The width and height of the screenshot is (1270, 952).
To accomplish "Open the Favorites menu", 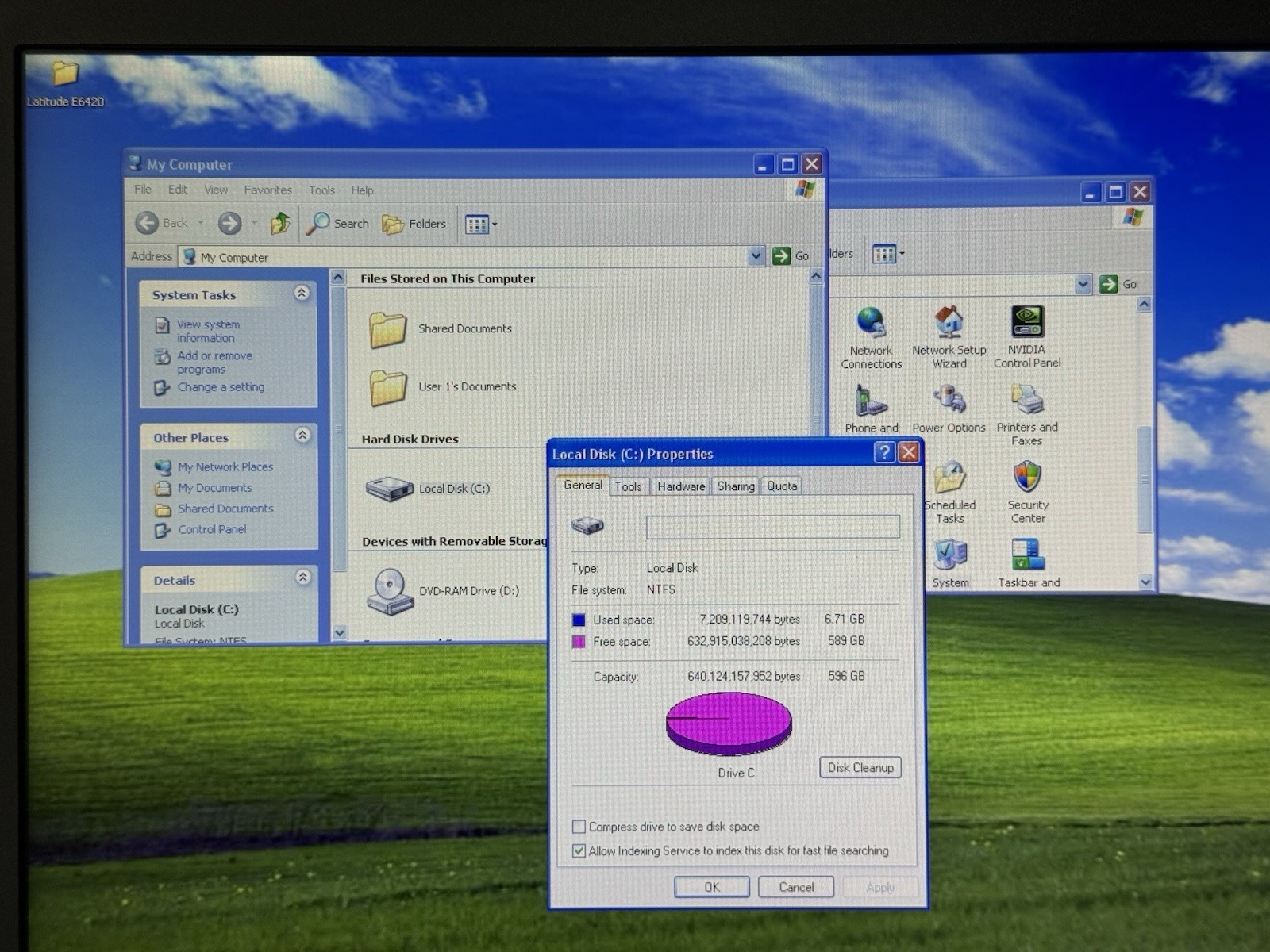I will click(x=268, y=190).
